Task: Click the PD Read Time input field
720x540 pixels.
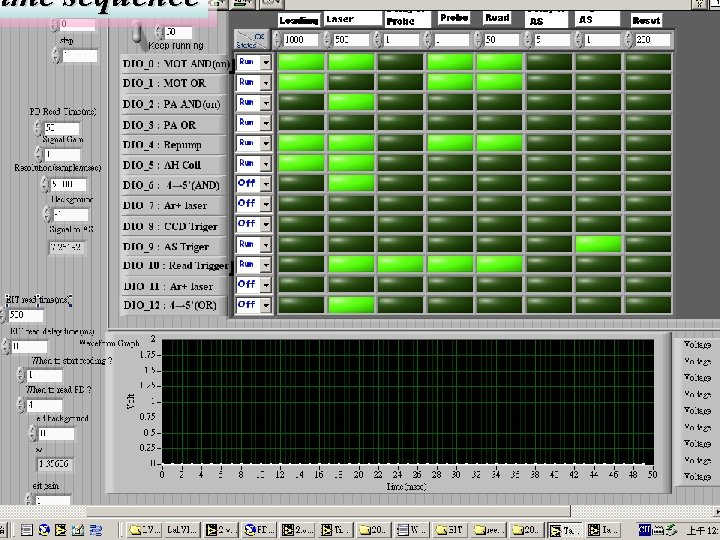Action: 62,128
